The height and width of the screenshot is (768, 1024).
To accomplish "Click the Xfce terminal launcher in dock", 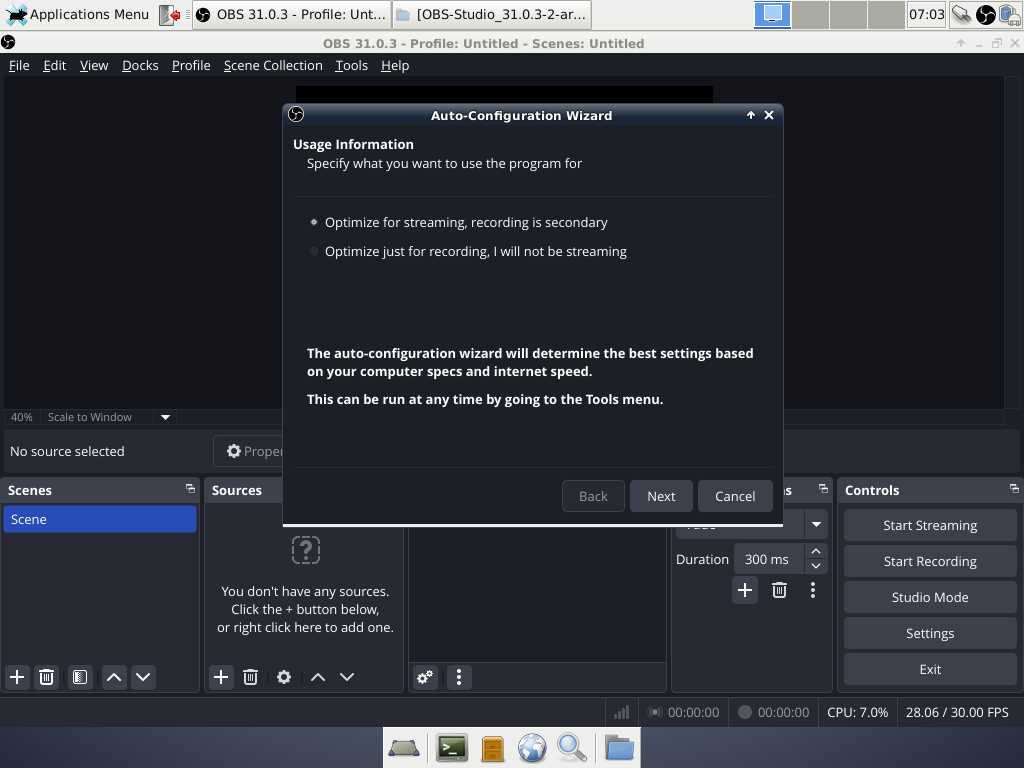I will 451,748.
